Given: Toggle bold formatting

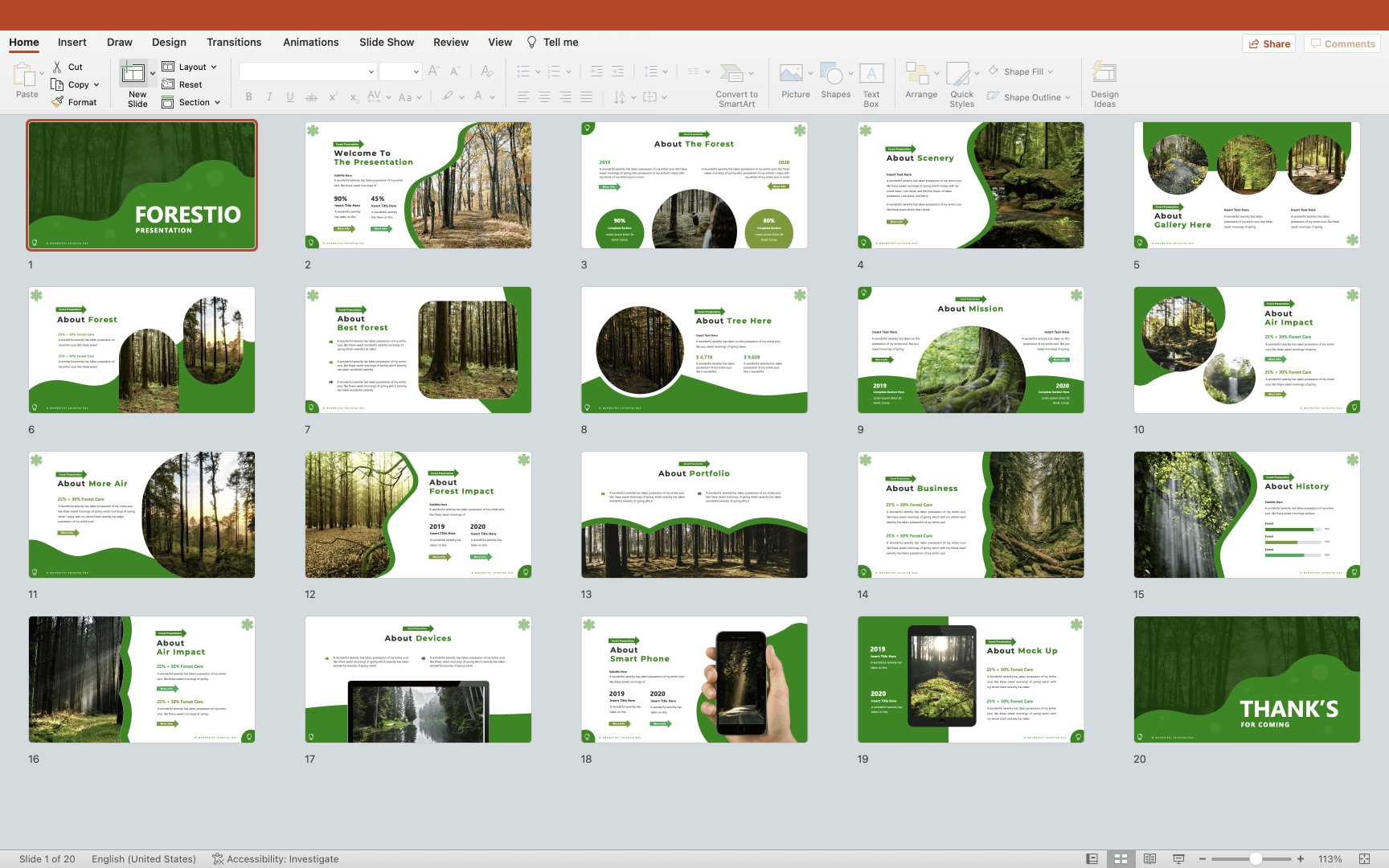Looking at the screenshot, I should click(x=248, y=97).
